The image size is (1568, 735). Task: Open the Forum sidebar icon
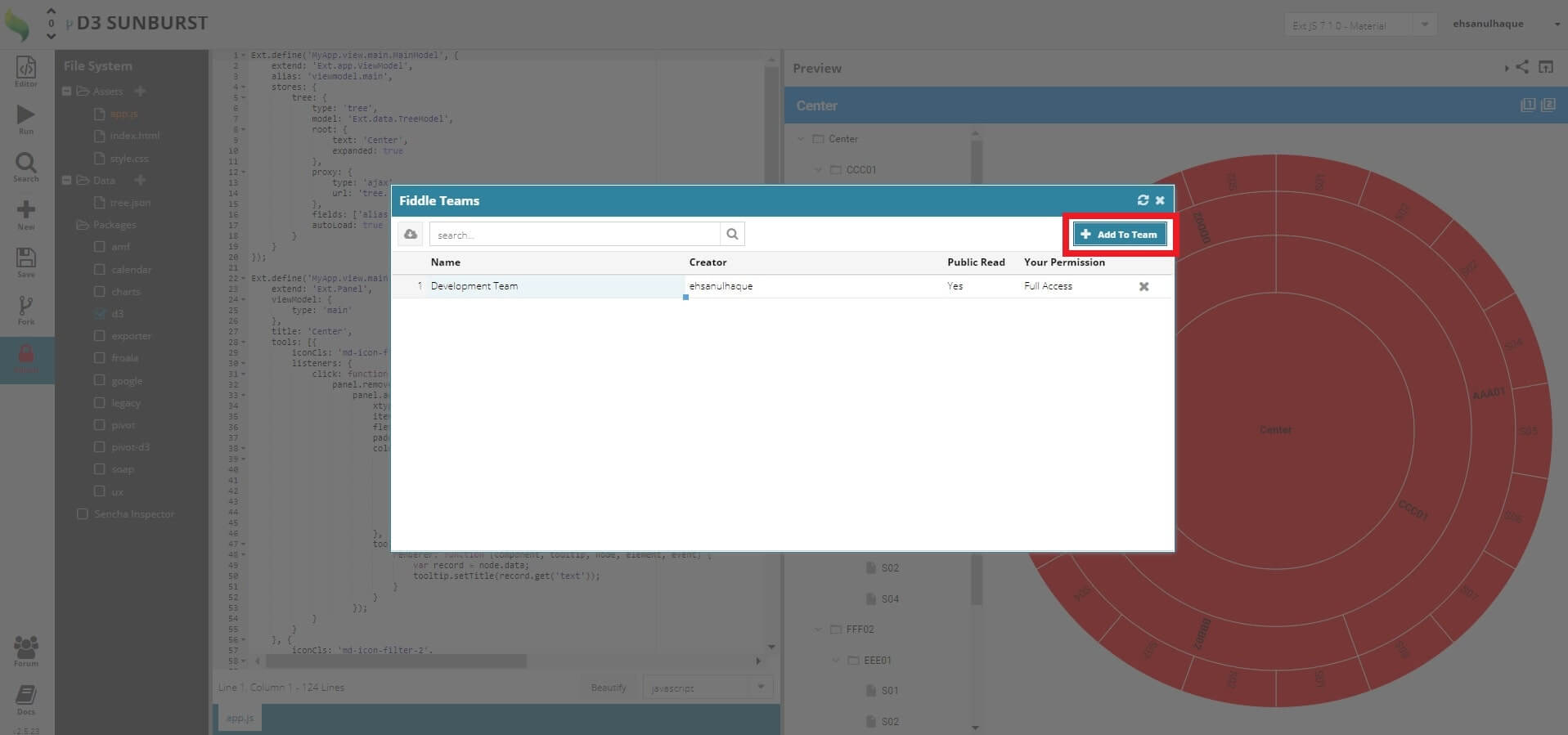26,651
